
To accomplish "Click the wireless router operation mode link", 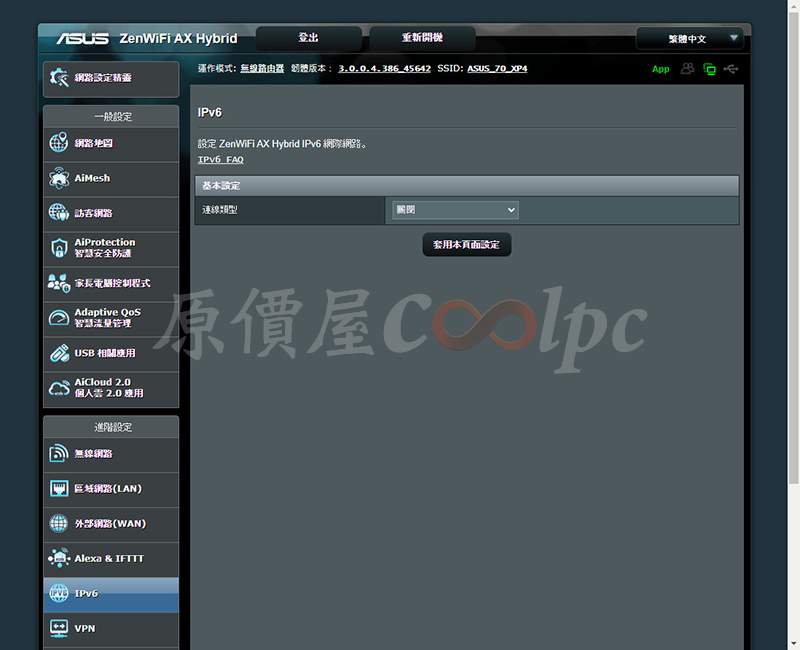I will click(262, 68).
